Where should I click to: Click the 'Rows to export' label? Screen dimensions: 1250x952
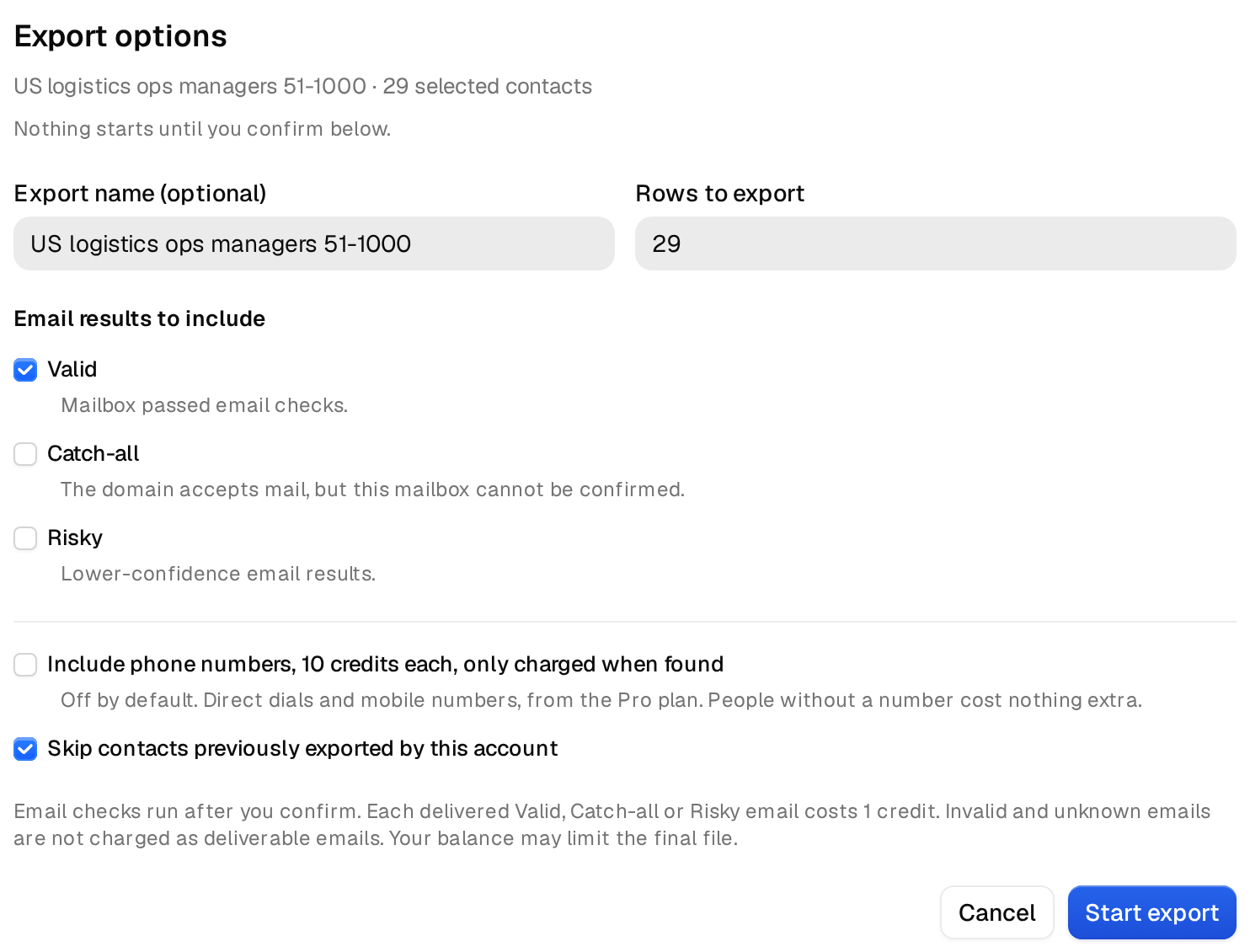coord(720,194)
